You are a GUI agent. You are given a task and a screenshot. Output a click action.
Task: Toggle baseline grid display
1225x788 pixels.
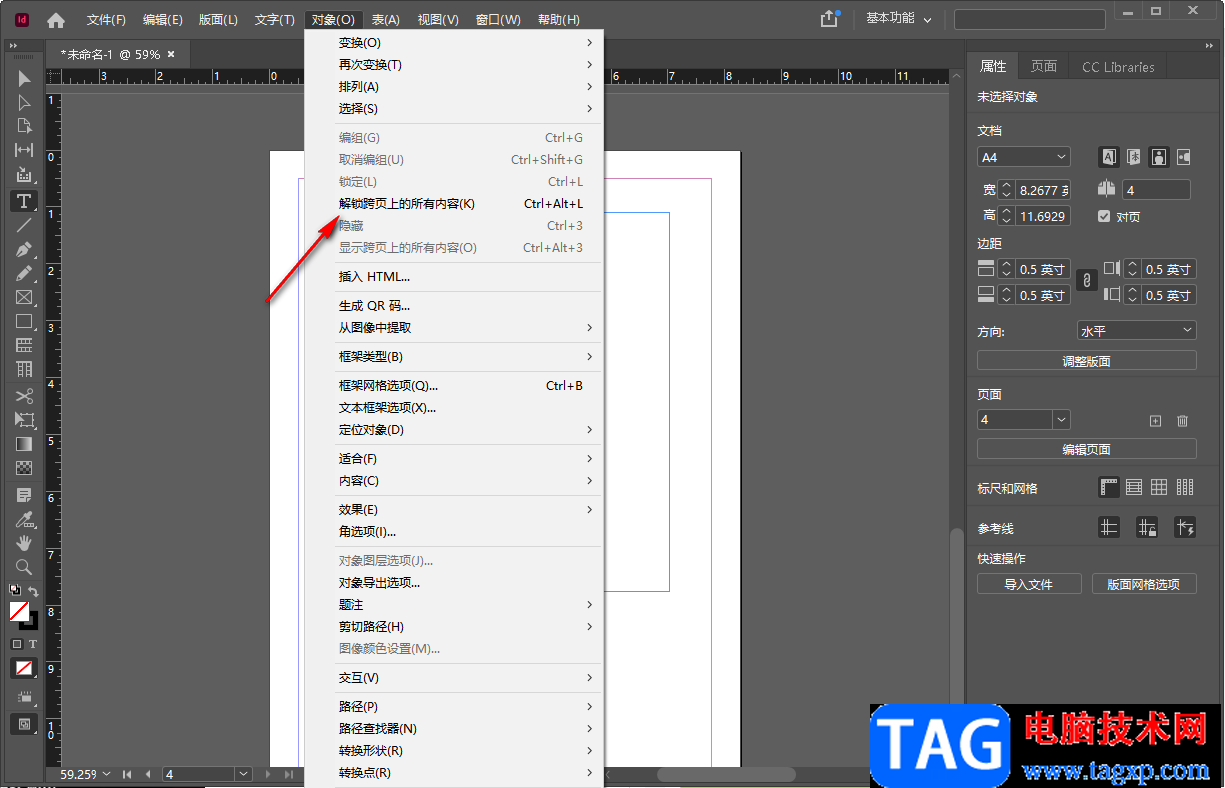pyautogui.click(x=1134, y=488)
